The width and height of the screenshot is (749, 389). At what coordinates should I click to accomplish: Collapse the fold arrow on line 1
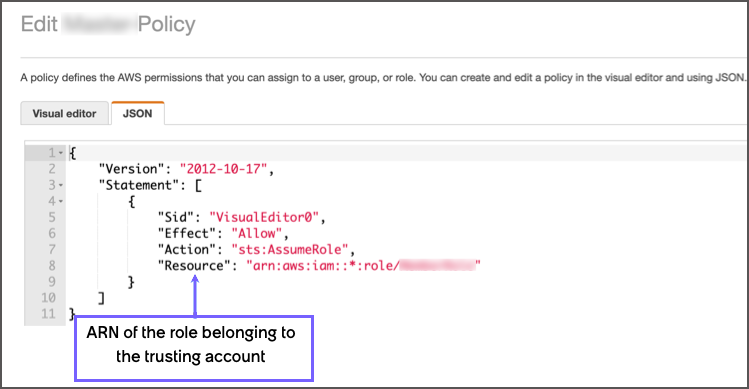[x=61, y=153]
